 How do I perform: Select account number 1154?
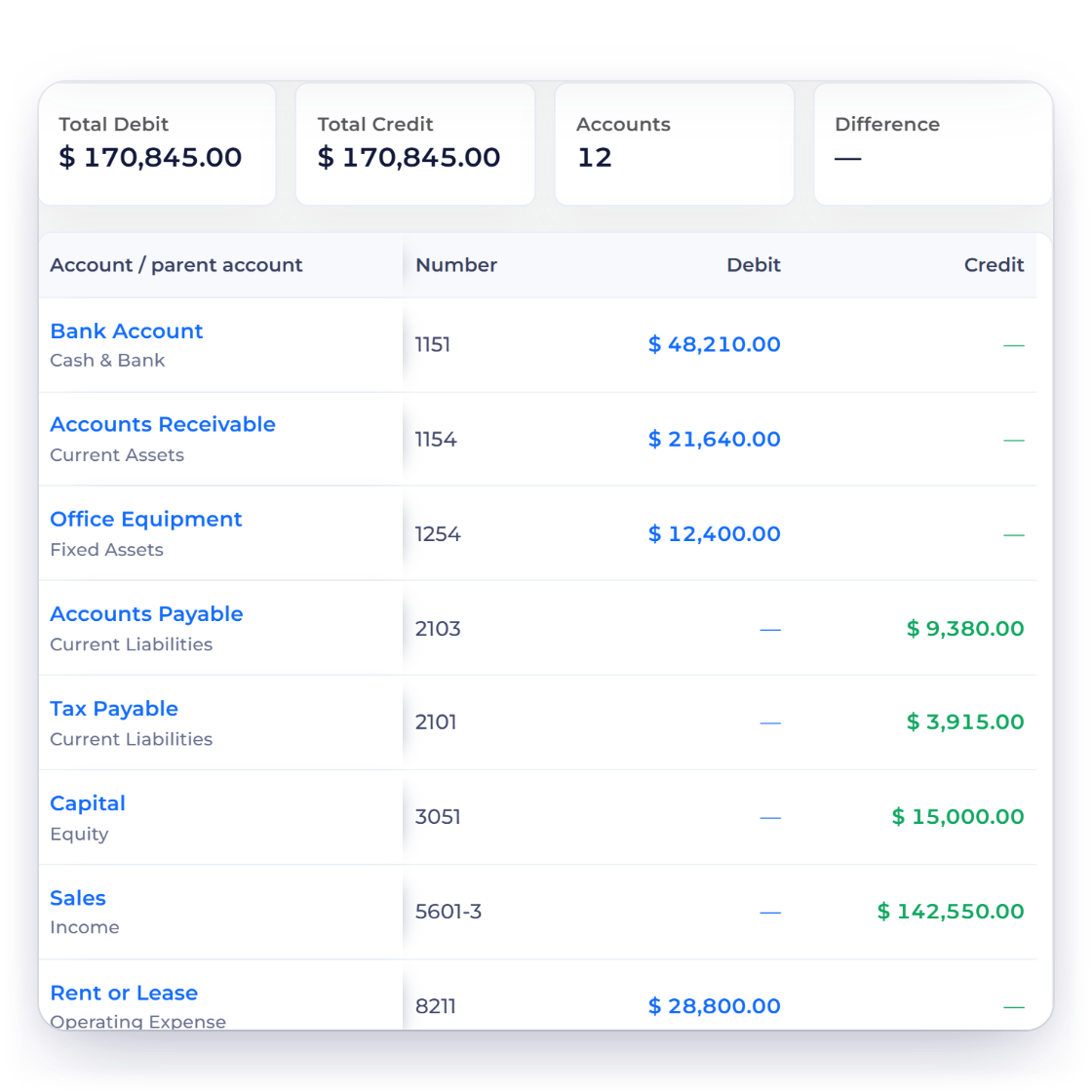(436, 440)
